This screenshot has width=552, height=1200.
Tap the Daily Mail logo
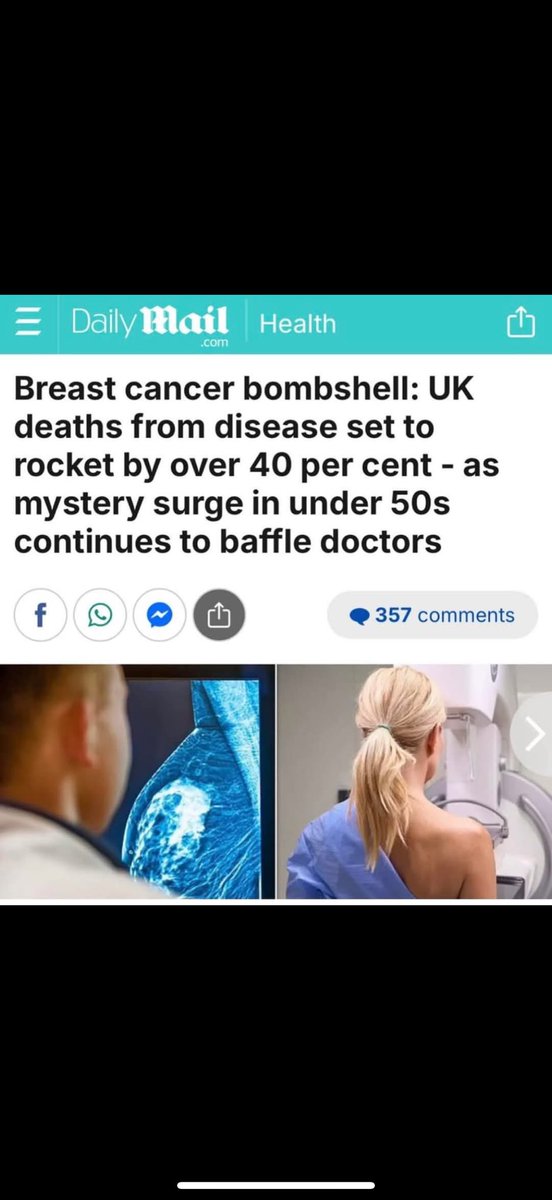150,323
